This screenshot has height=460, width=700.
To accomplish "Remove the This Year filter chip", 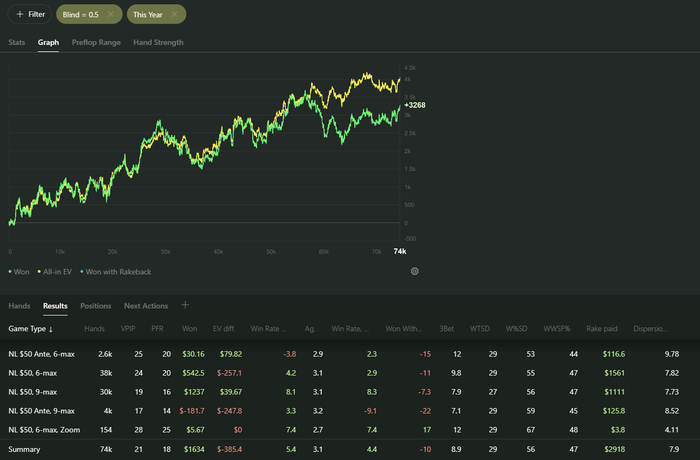I will click(175, 14).
